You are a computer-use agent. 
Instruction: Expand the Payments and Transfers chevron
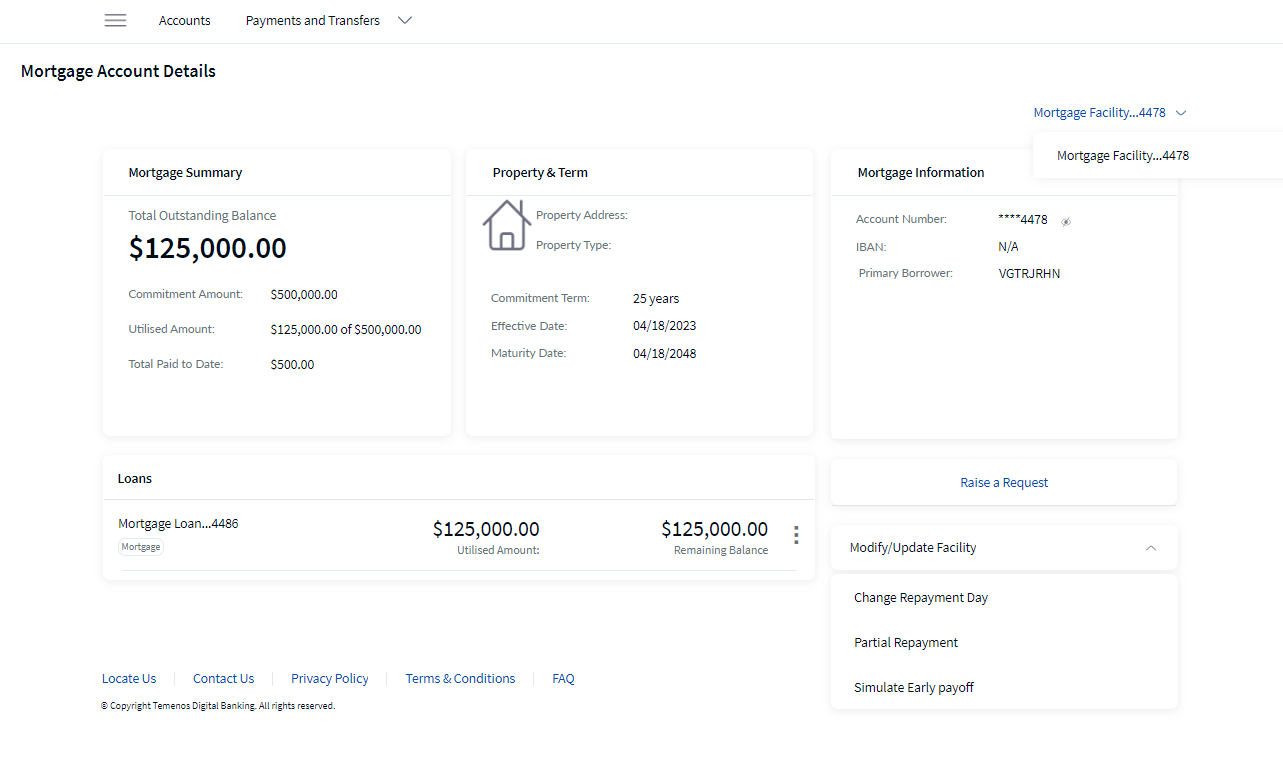pyautogui.click(x=405, y=20)
